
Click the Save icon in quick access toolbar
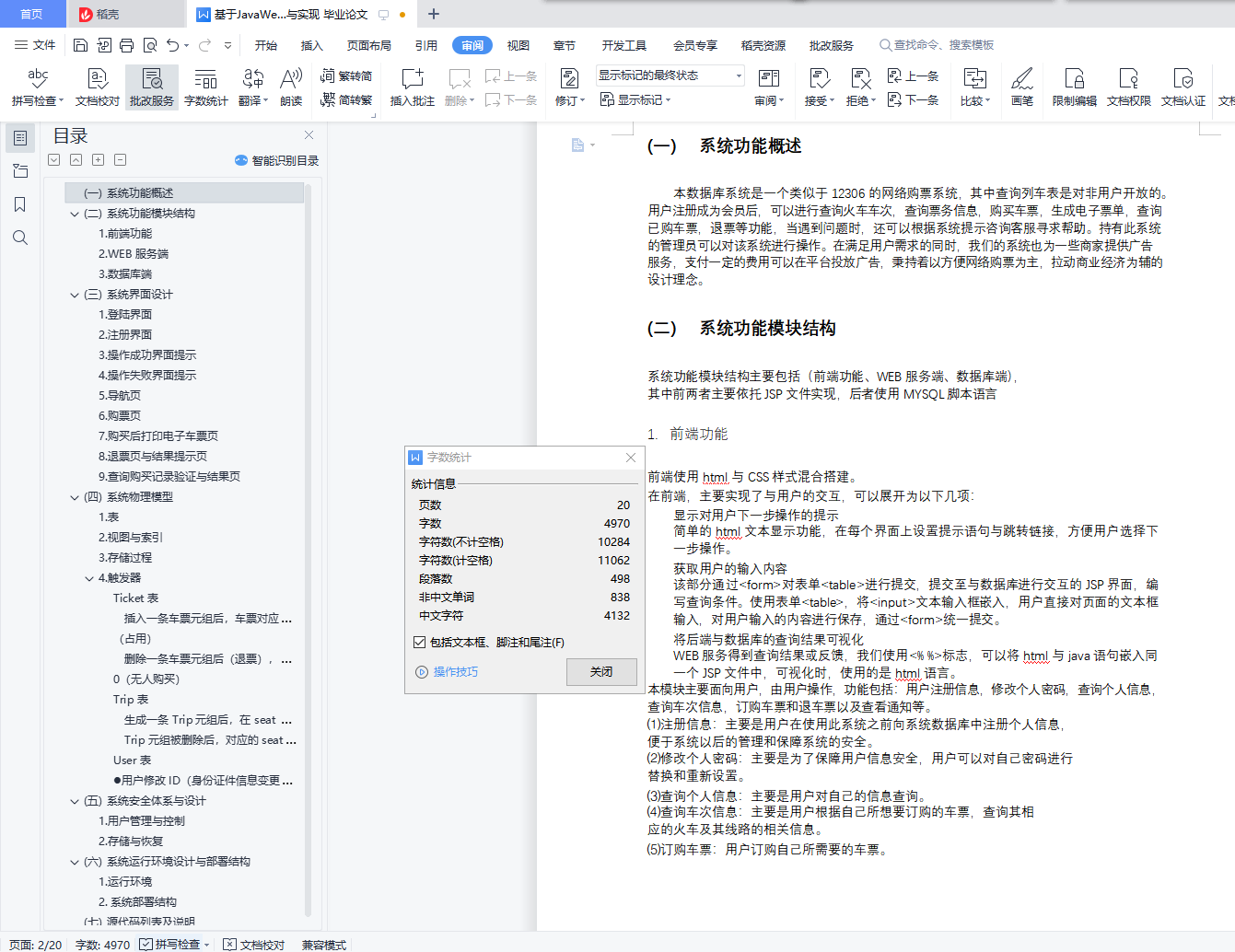coord(80,45)
